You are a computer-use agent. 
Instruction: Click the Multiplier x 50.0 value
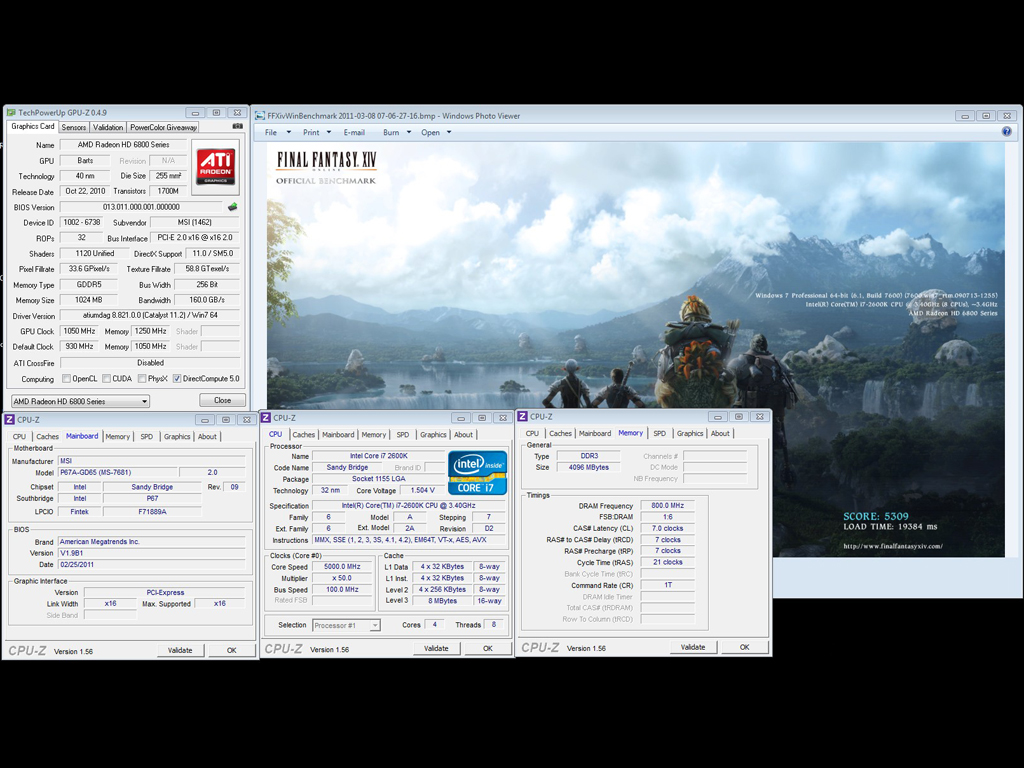tap(342, 579)
